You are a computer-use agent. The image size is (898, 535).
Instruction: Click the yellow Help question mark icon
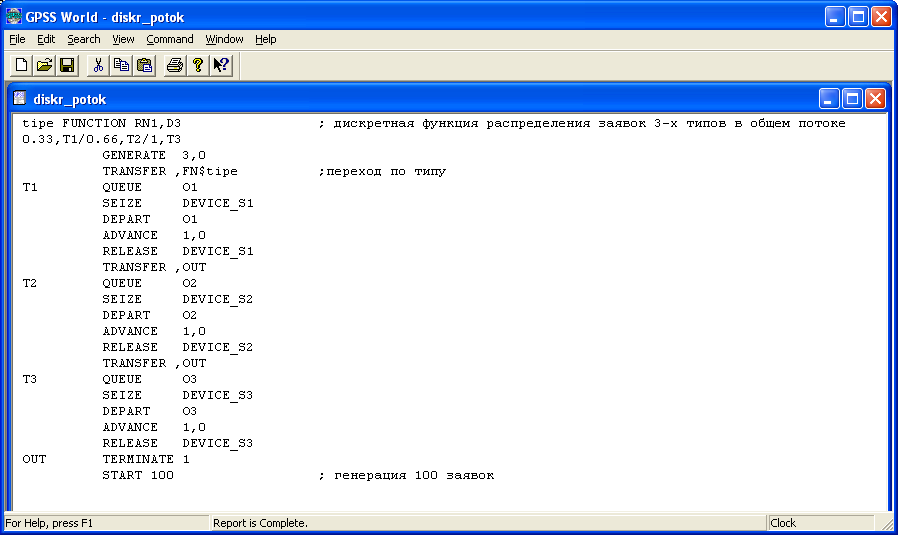198,65
